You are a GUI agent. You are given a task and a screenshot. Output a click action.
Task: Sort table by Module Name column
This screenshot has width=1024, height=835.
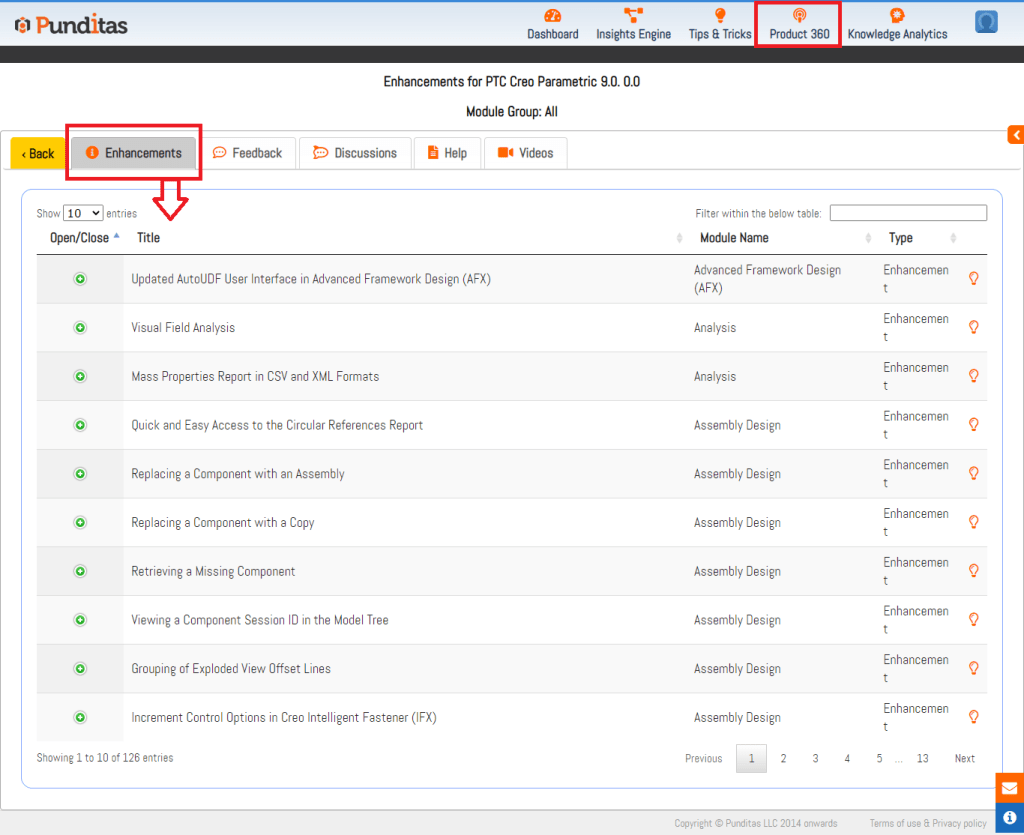(x=734, y=238)
